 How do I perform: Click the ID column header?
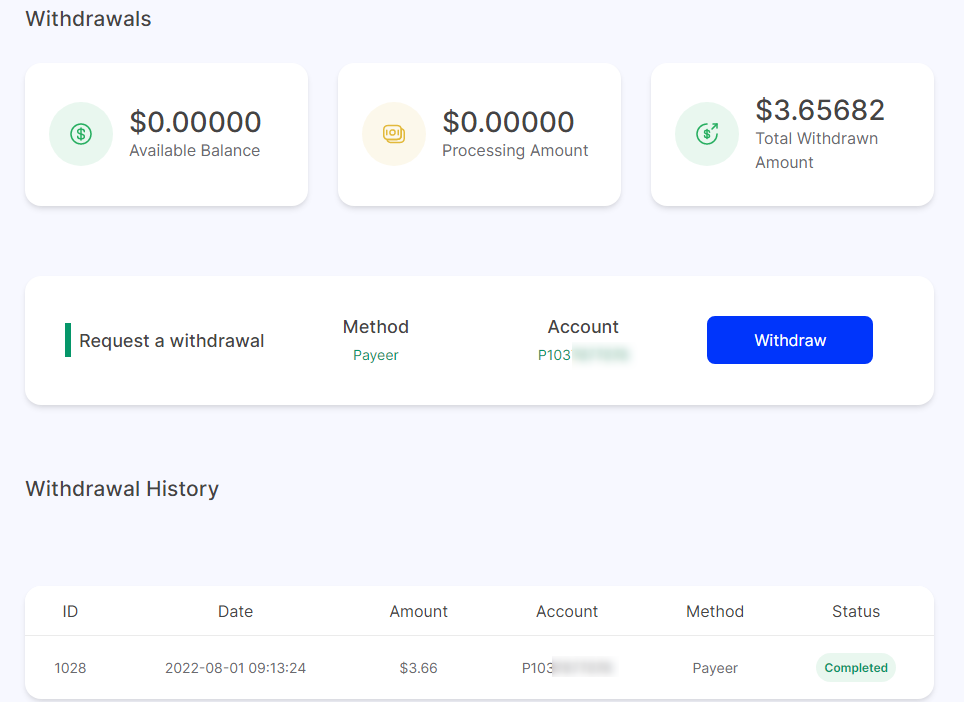click(x=70, y=612)
